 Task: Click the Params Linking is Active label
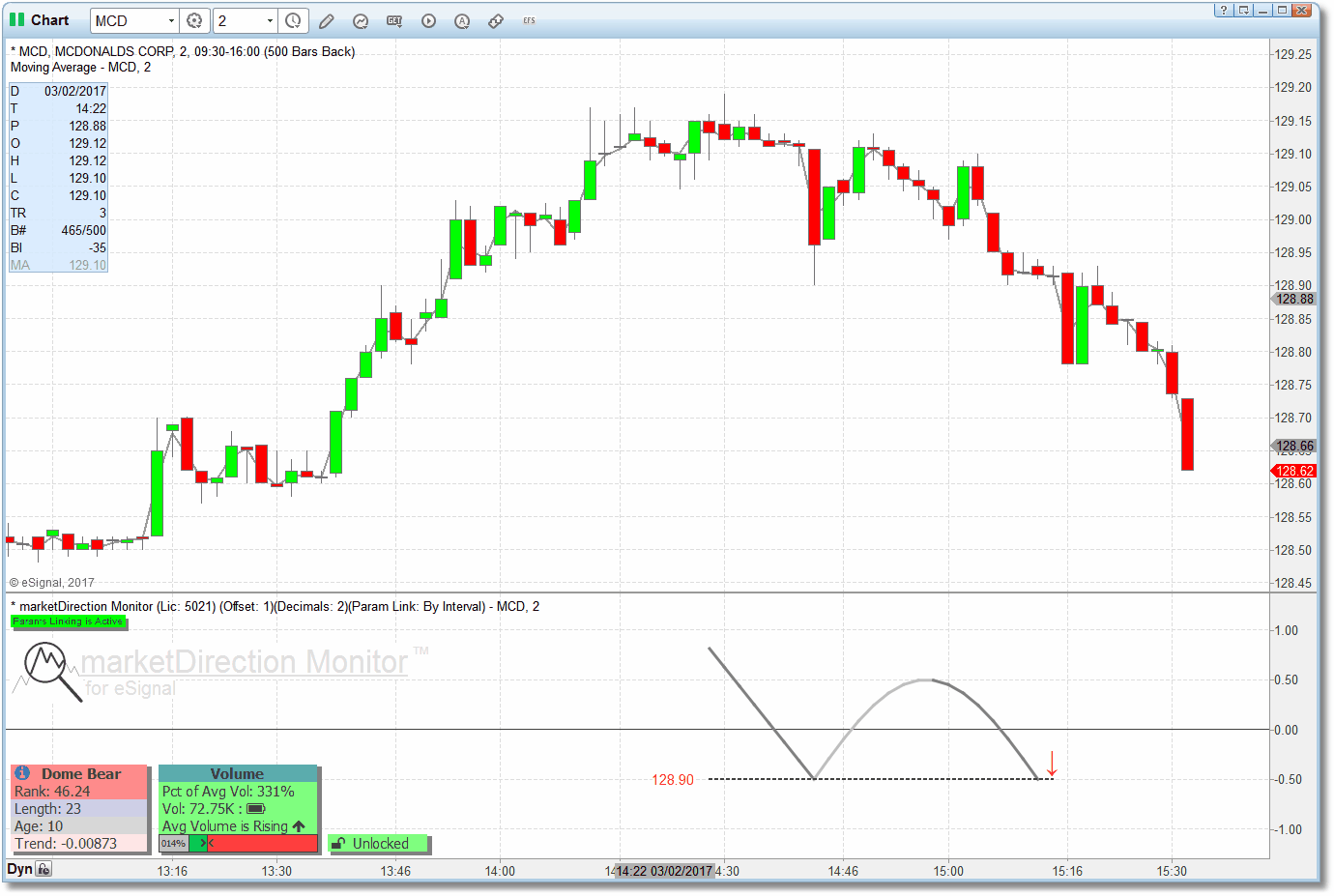click(x=69, y=621)
